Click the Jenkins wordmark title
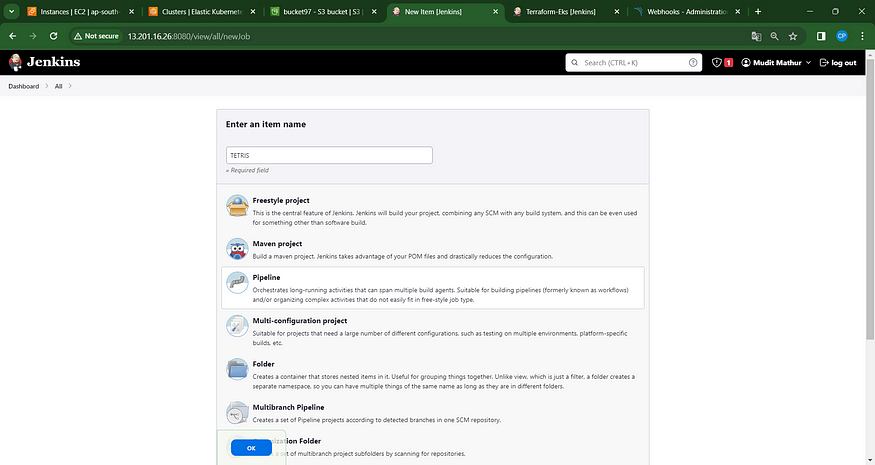This screenshot has height=465, width=875. click(x=54, y=62)
